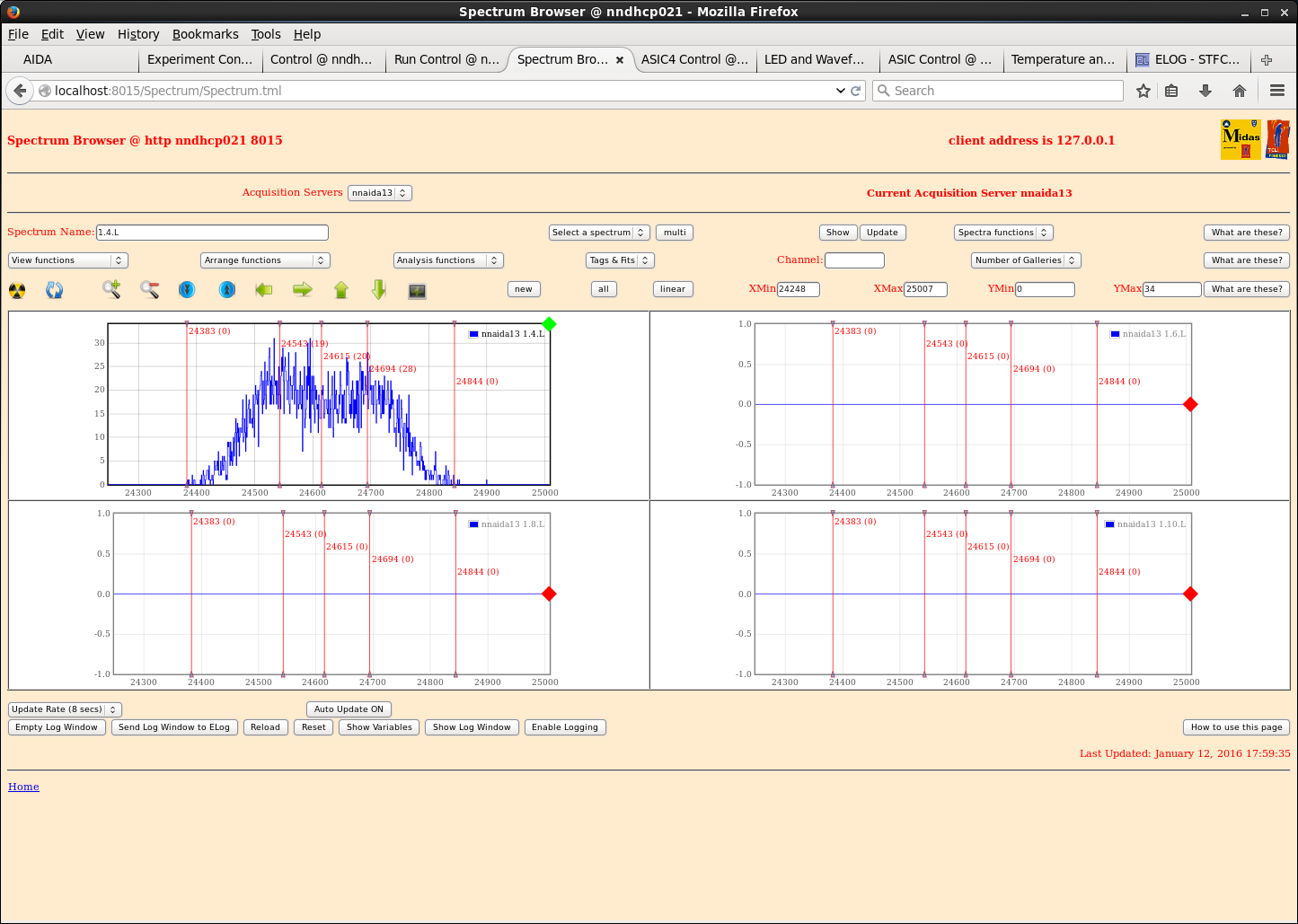The width and height of the screenshot is (1298, 924).
Task: Open the Acquisition Servers nnaida13 dropdown
Action: [379, 193]
